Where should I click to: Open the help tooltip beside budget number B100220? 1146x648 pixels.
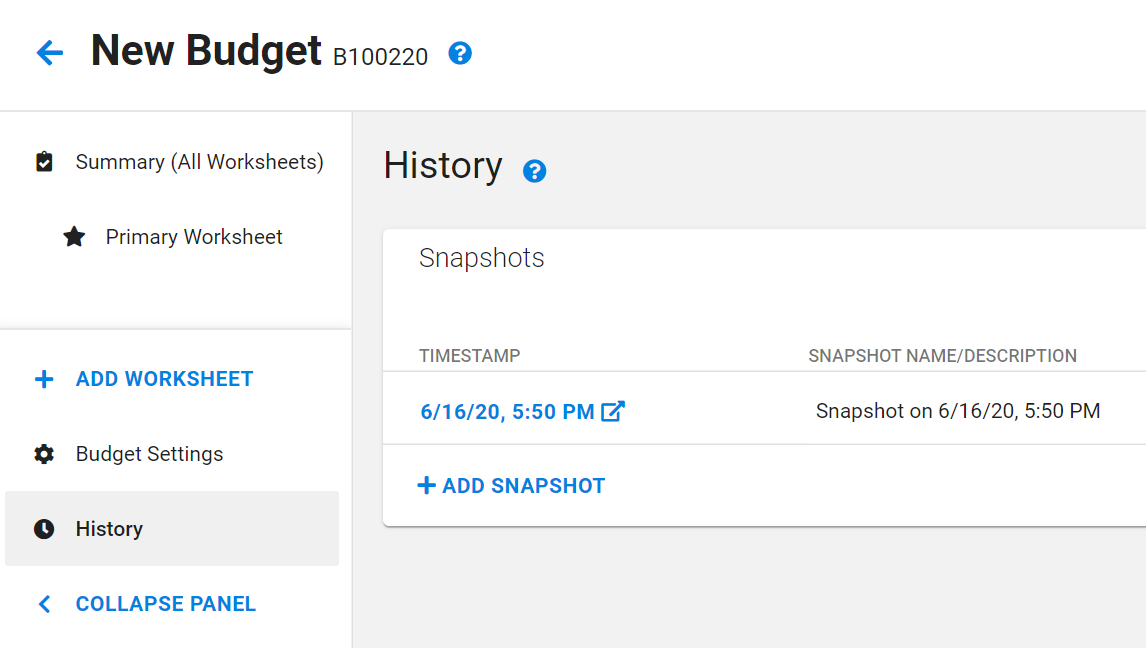click(459, 55)
